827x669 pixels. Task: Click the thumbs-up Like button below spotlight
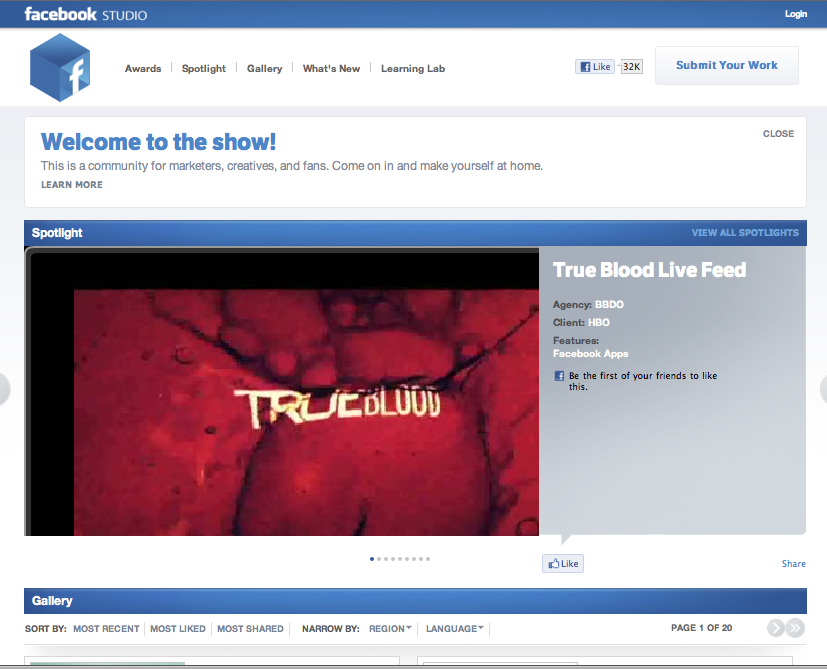[563, 563]
